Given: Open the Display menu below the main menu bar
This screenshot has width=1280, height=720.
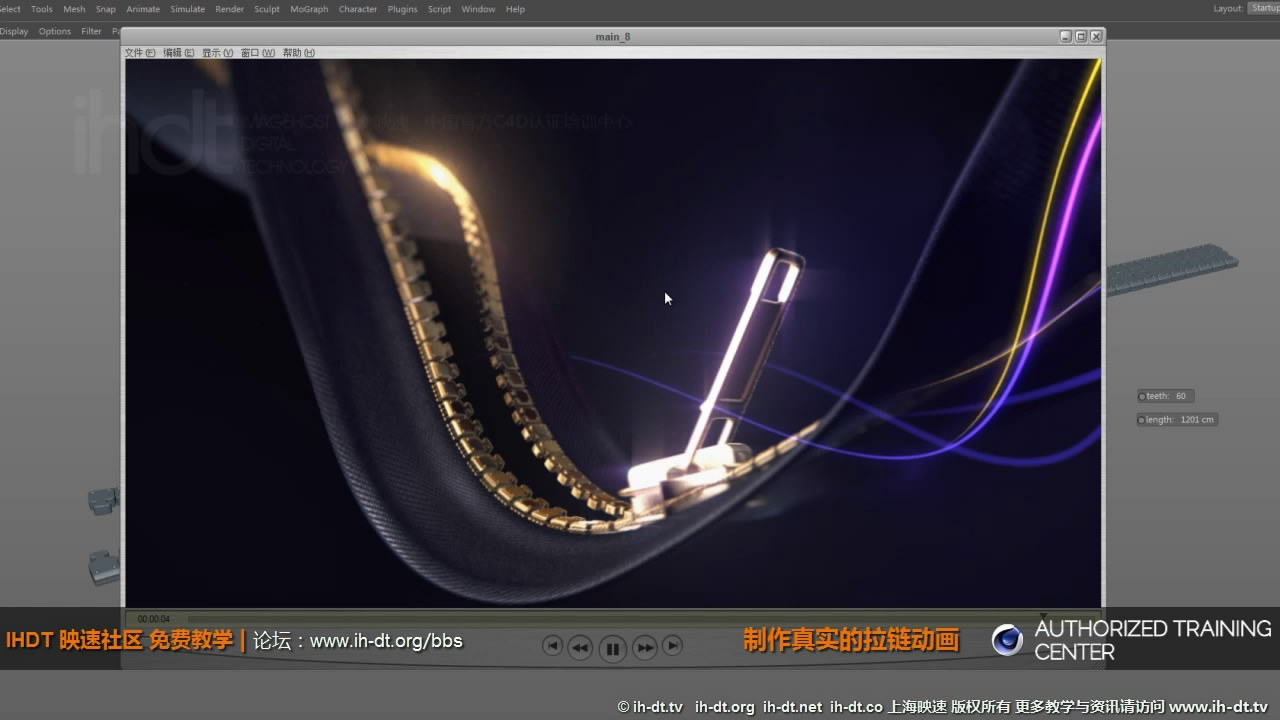Looking at the screenshot, I should click(x=14, y=31).
